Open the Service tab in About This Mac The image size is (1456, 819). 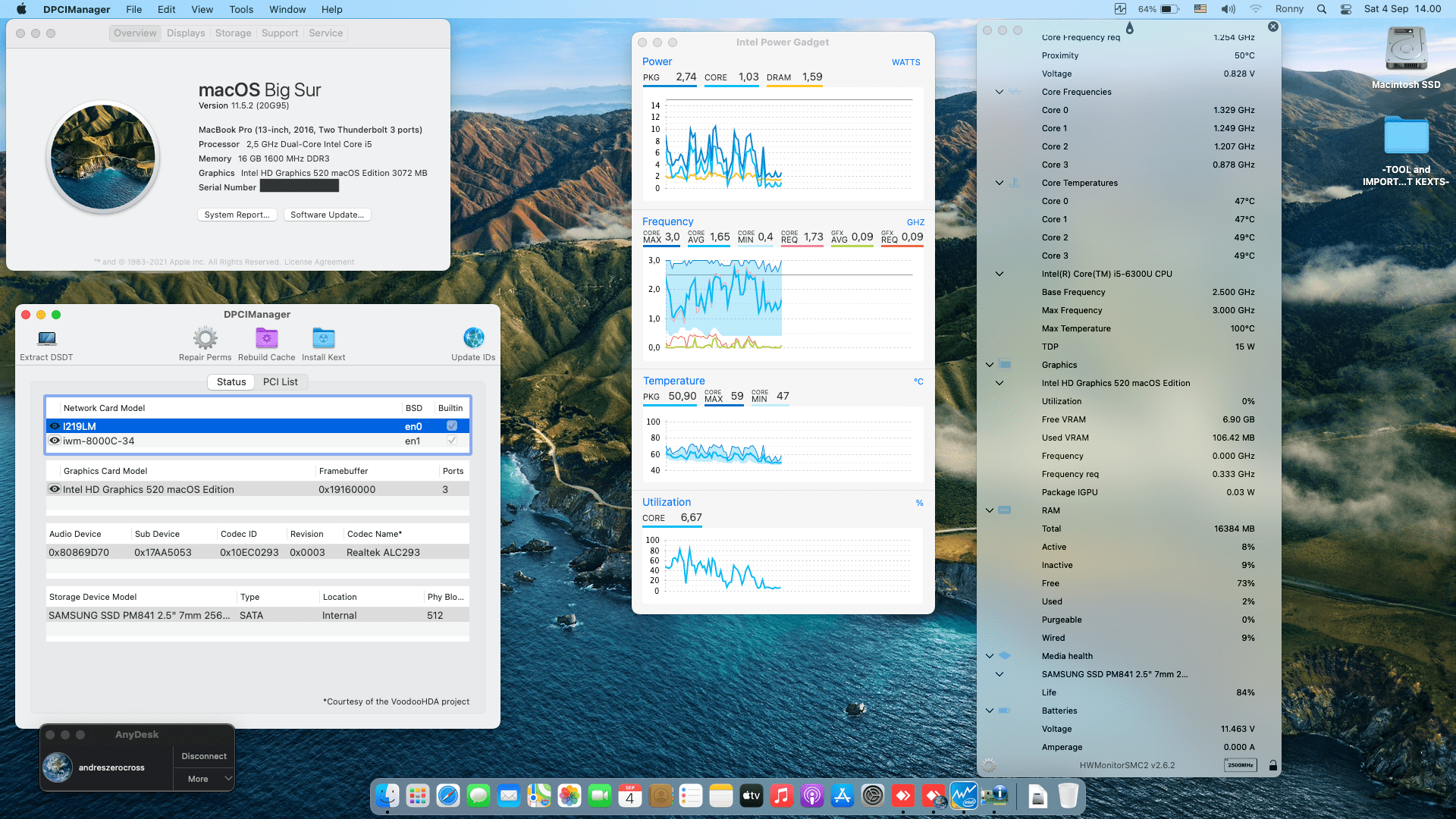point(325,33)
